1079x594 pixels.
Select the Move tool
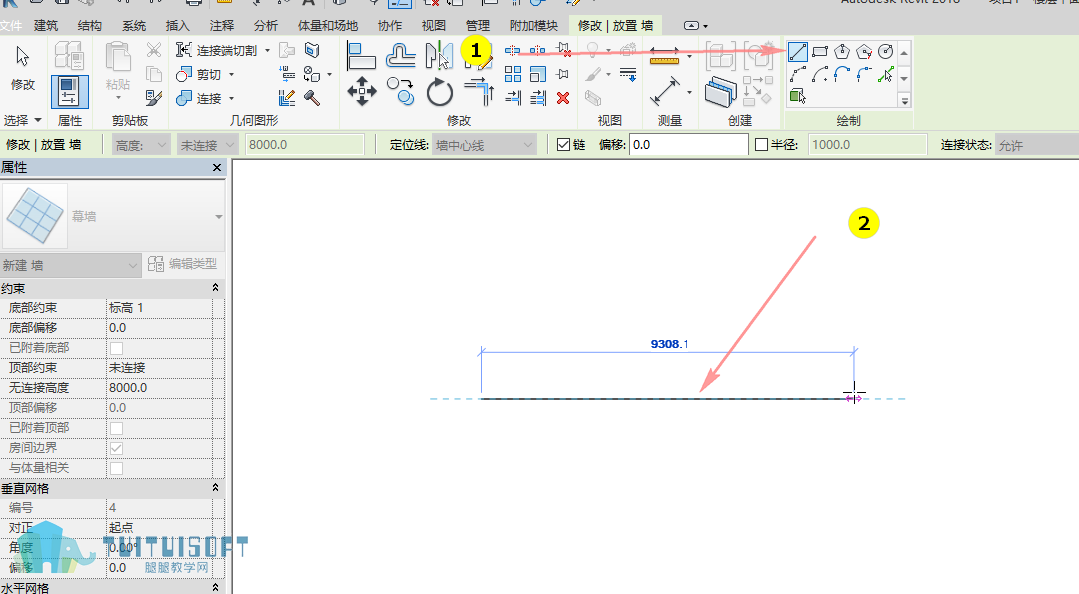pyautogui.click(x=361, y=92)
